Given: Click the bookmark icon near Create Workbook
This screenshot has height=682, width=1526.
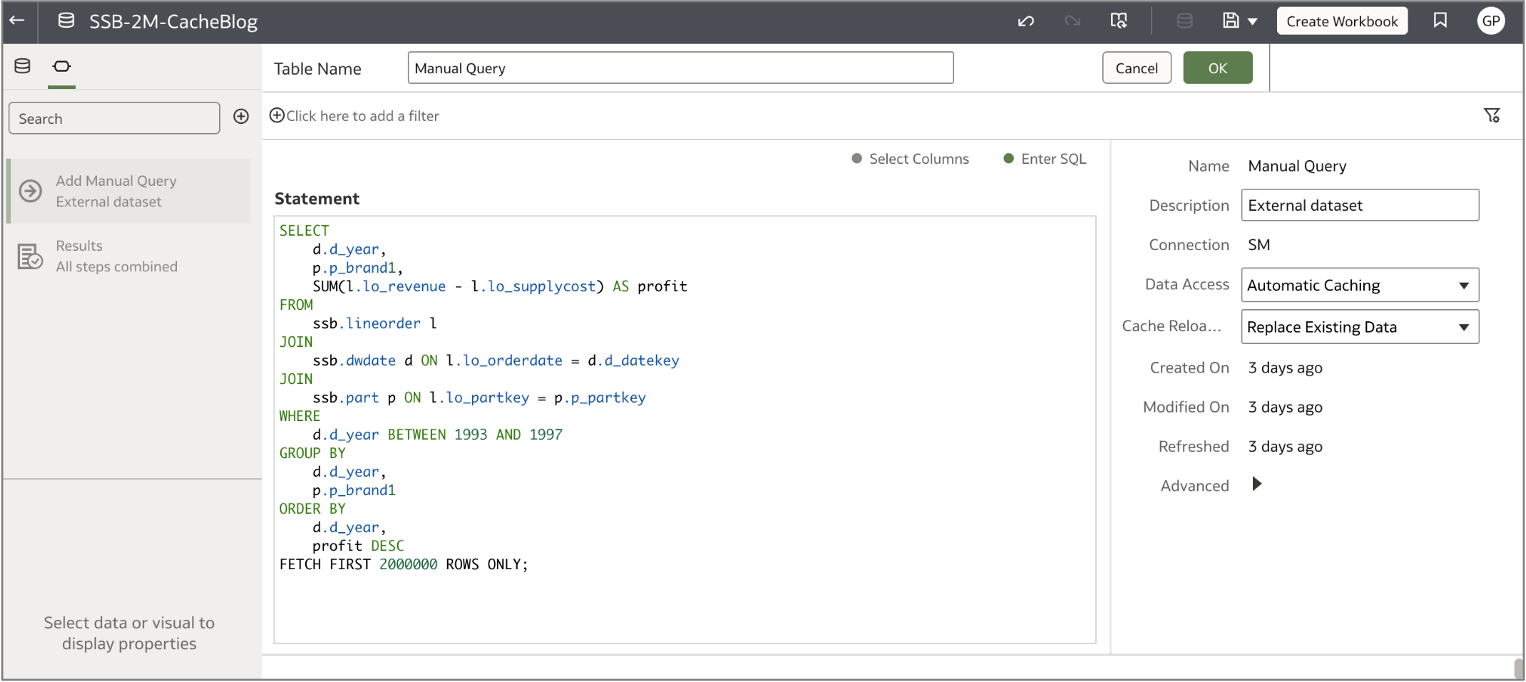Looking at the screenshot, I should pos(1441,20).
